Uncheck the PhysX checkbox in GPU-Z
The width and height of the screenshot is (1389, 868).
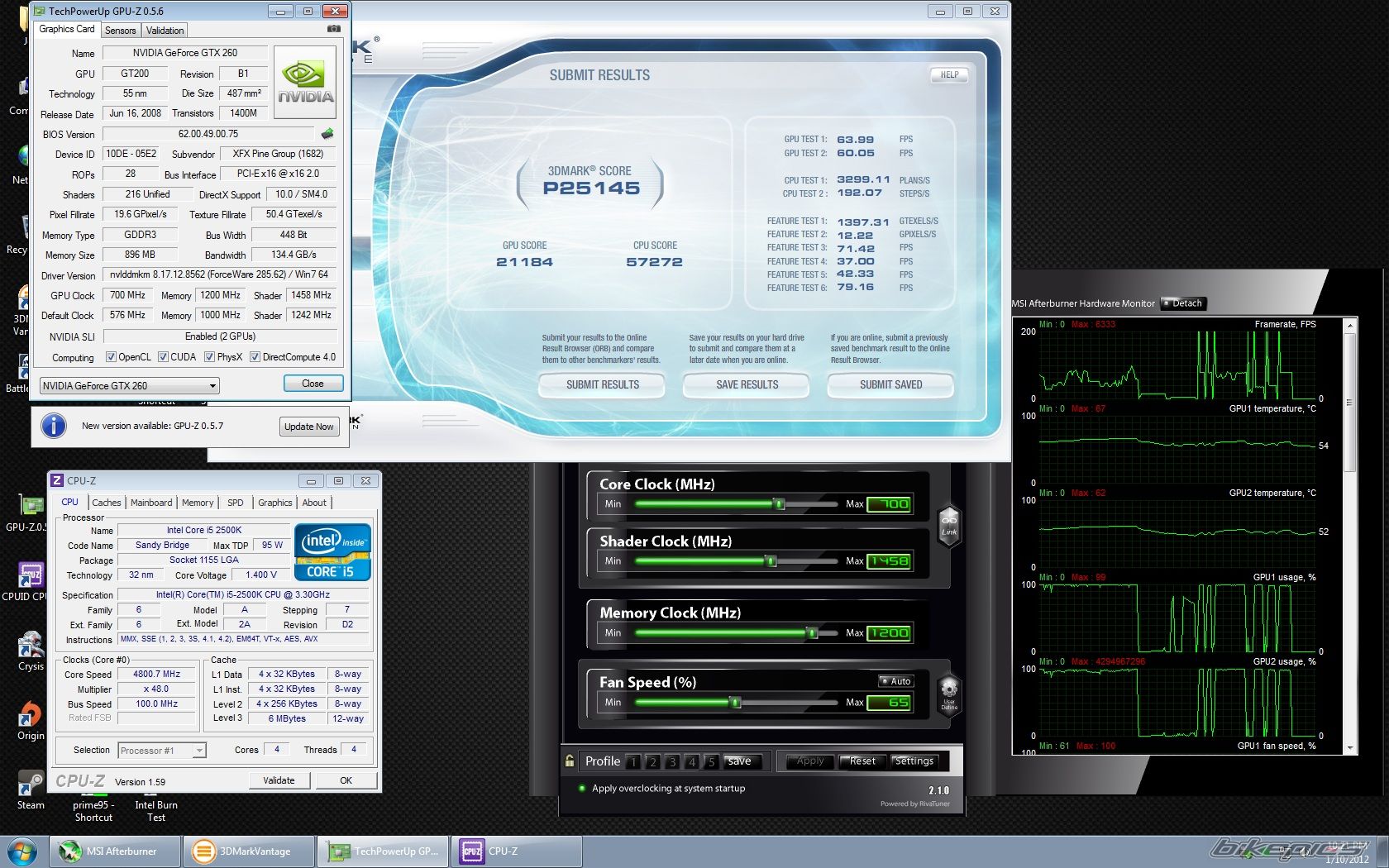pos(210,357)
